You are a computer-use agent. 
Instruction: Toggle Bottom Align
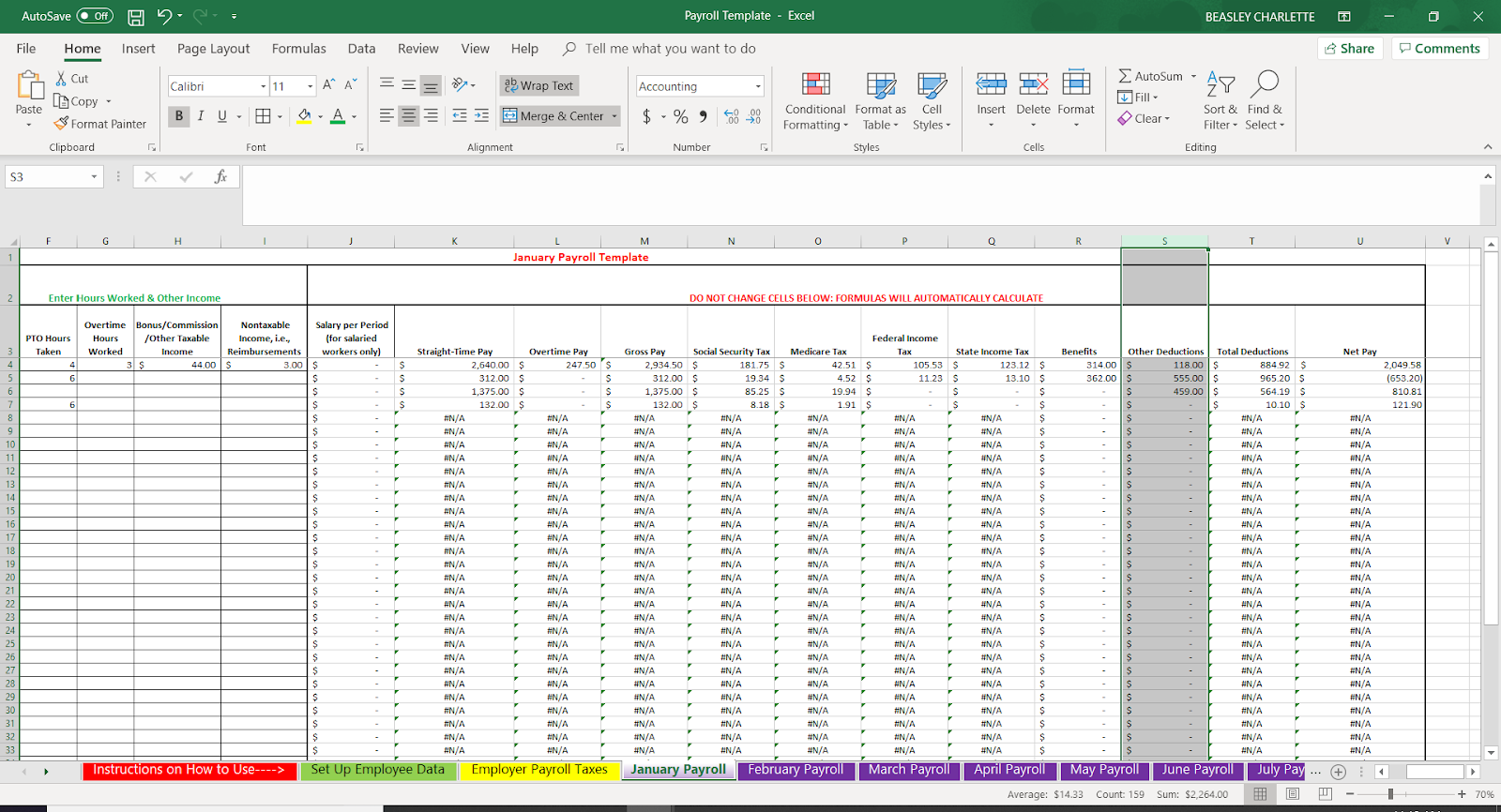coord(431,85)
